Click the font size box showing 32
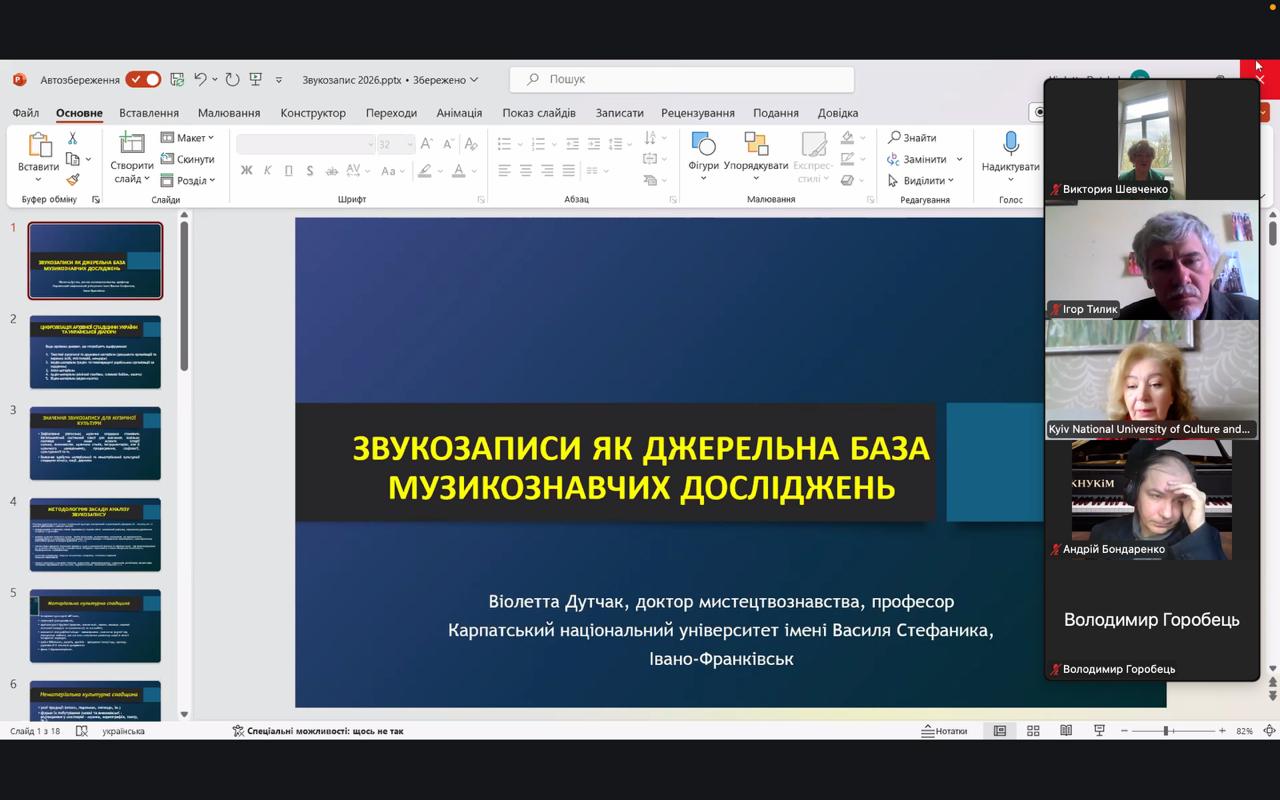Viewport: 1280px width, 800px height. point(394,144)
